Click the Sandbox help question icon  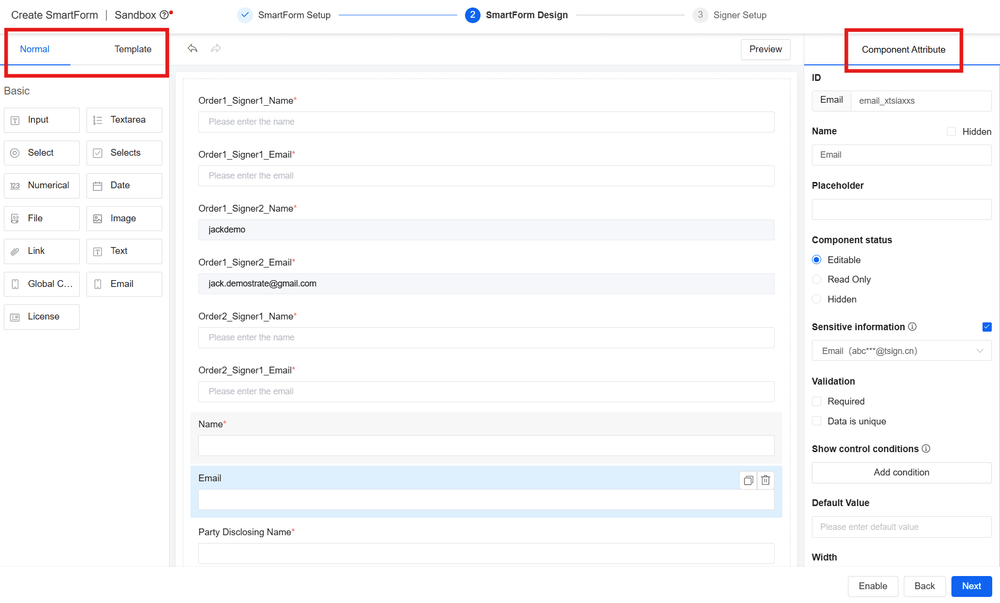(x=164, y=15)
